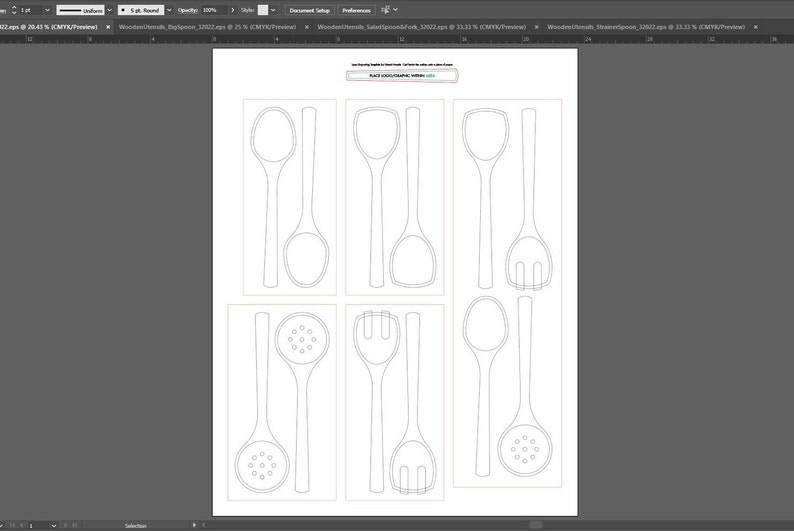Open the artboard number dropdown

pyautogui.click(x=54, y=526)
